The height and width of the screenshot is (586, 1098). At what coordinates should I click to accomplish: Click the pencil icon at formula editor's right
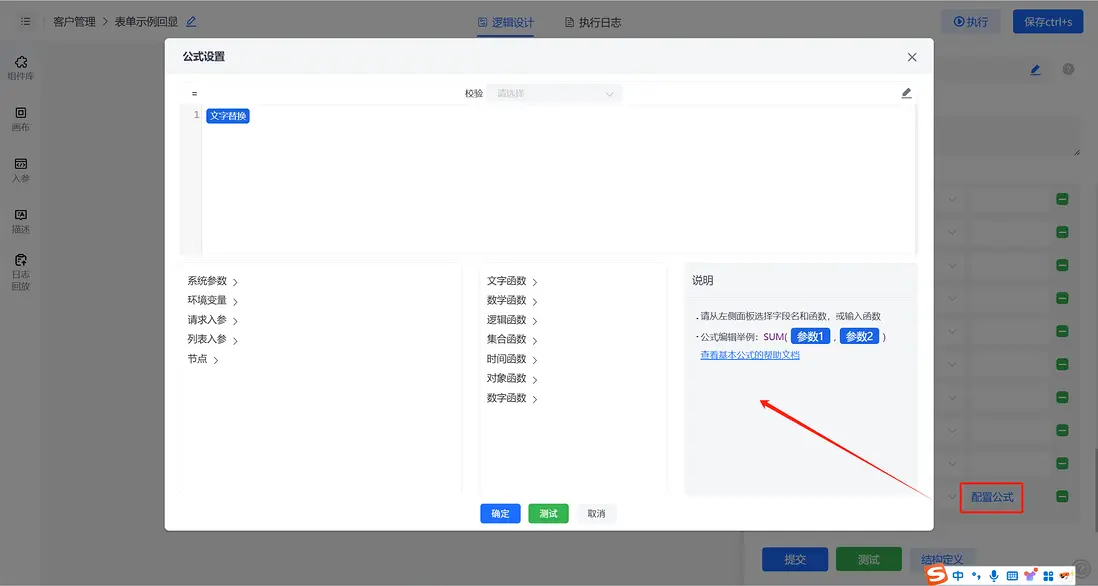[906, 93]
